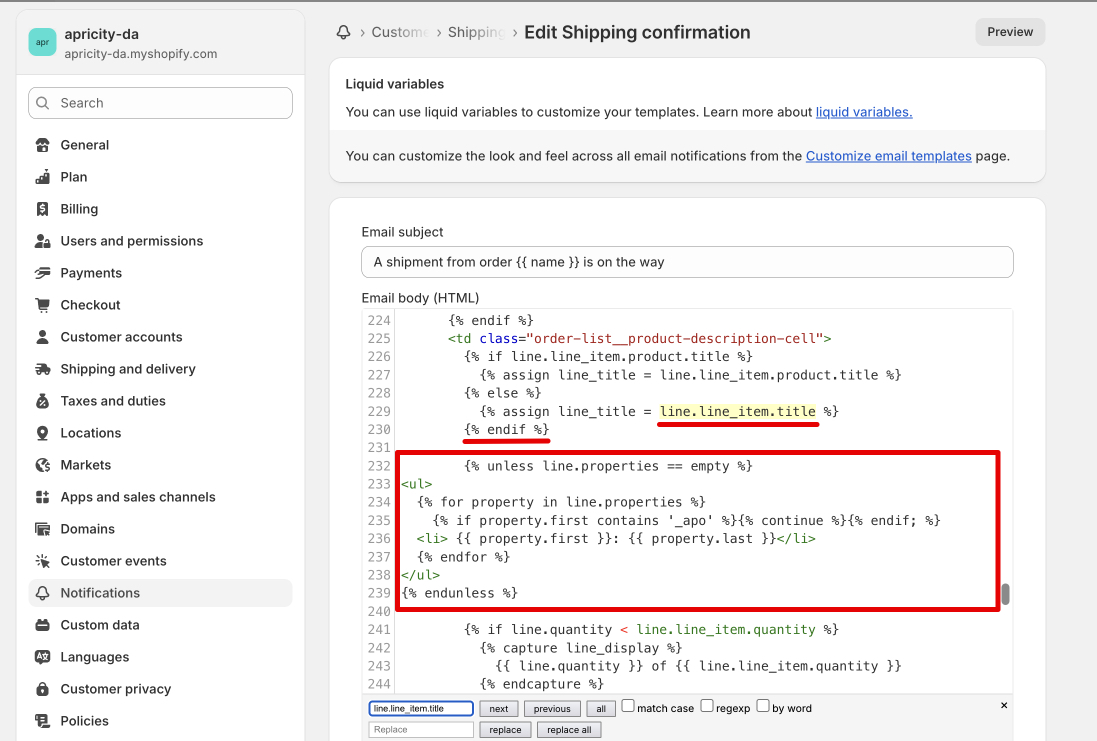Follow the Customize email templates link
1097x741 pixels.
pyautogui.click(x=888, y=156)
